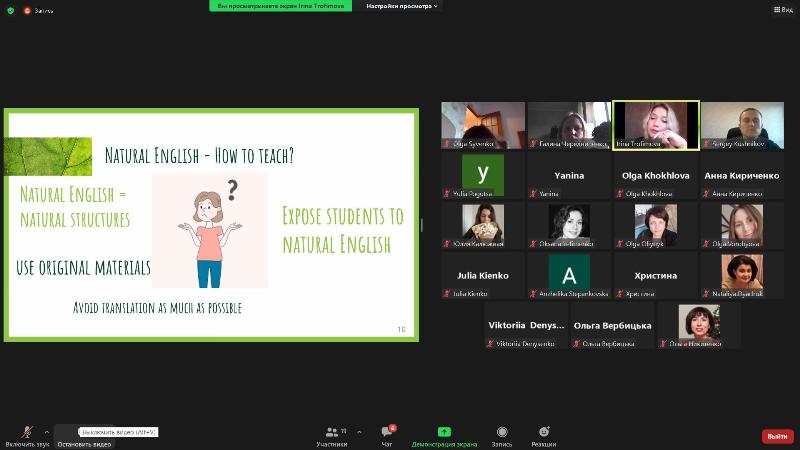Click muted mic icon beside Olga Oliynyk label
This screenshot has width=800, height=450.
tap(619, 244)
